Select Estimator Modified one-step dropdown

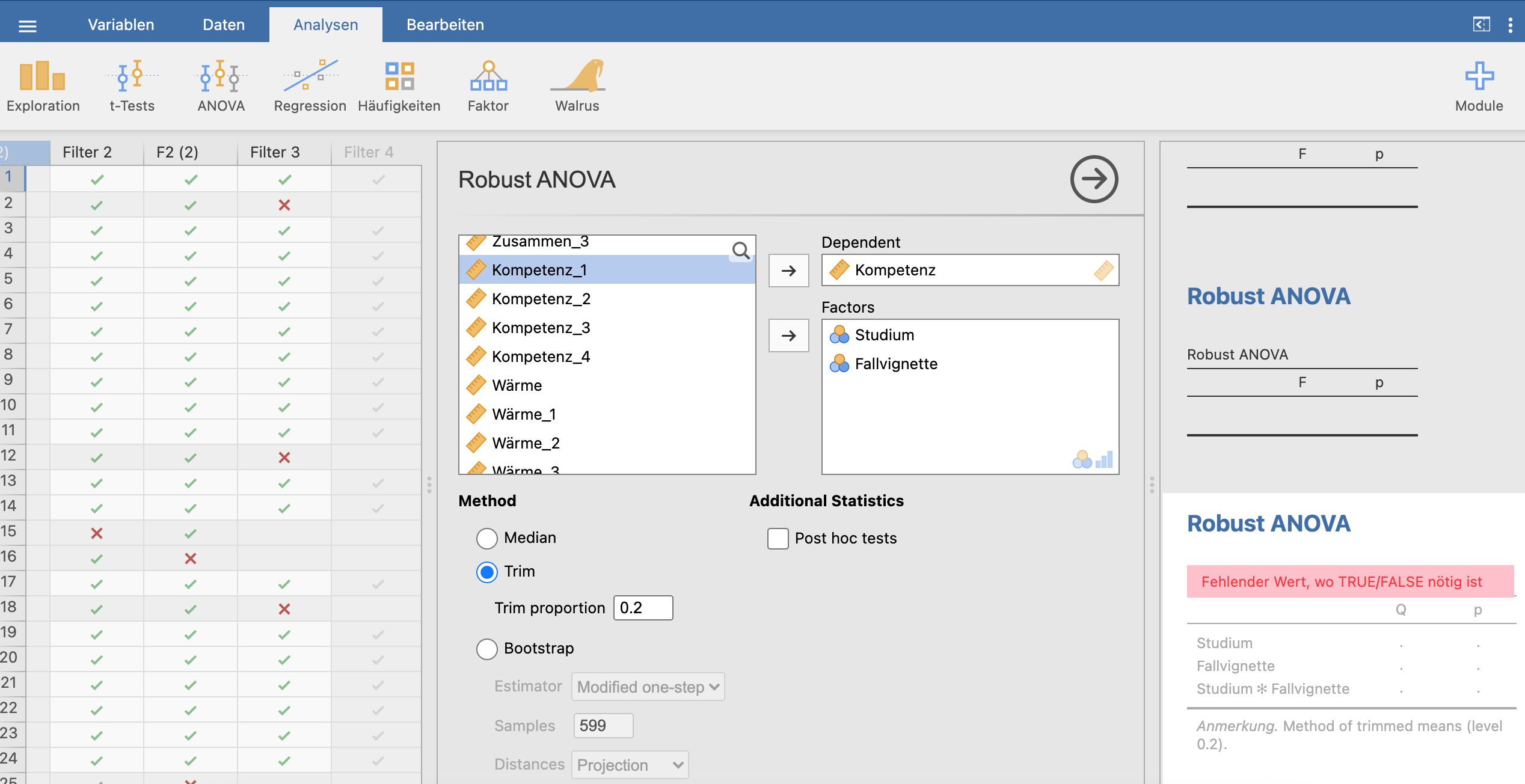(648, 686)
